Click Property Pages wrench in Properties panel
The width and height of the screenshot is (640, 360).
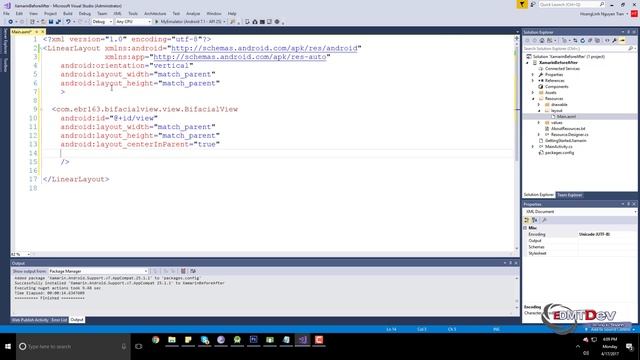click(544, 220)
